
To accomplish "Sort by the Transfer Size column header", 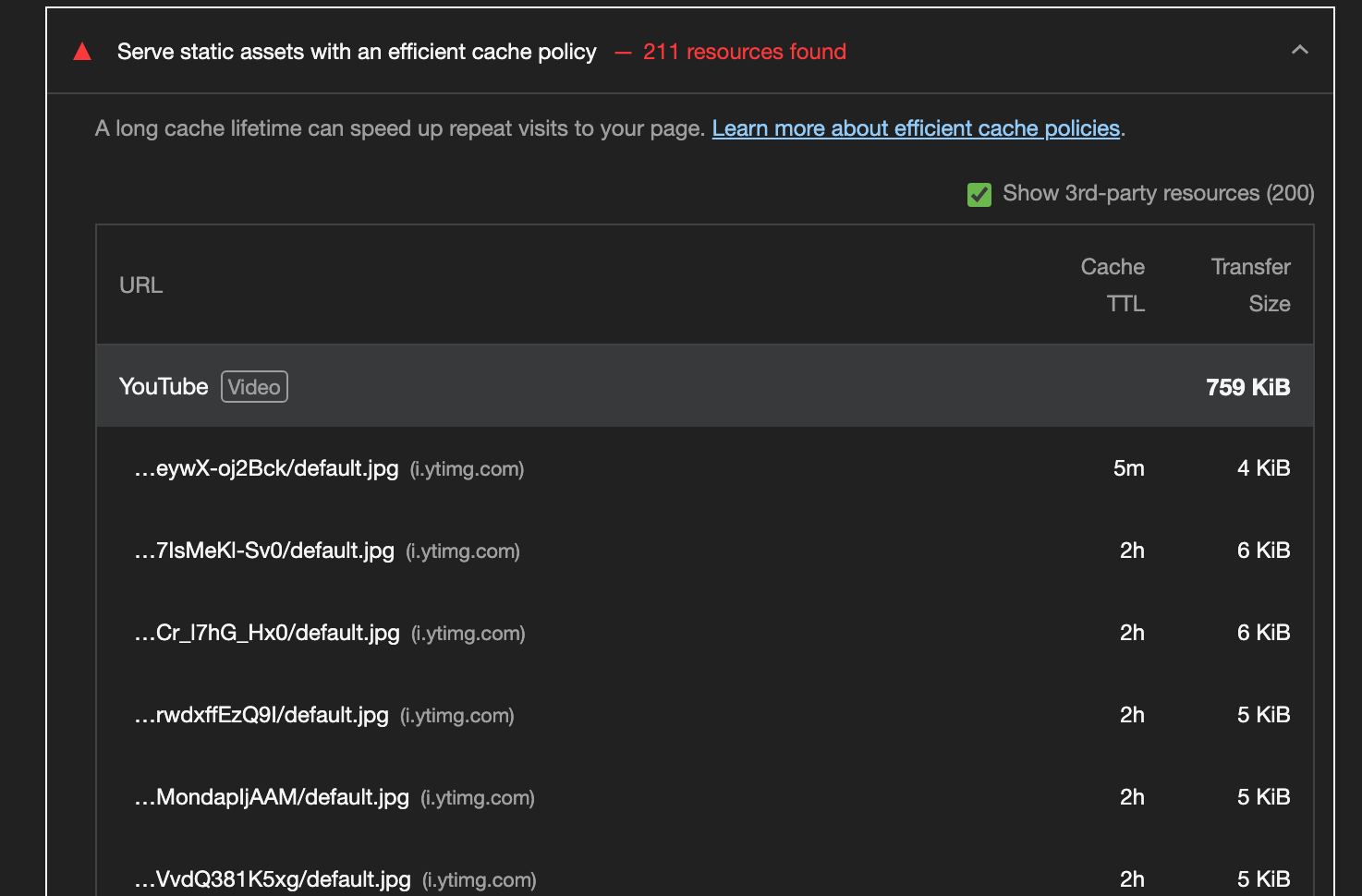I will point(1251,285).
